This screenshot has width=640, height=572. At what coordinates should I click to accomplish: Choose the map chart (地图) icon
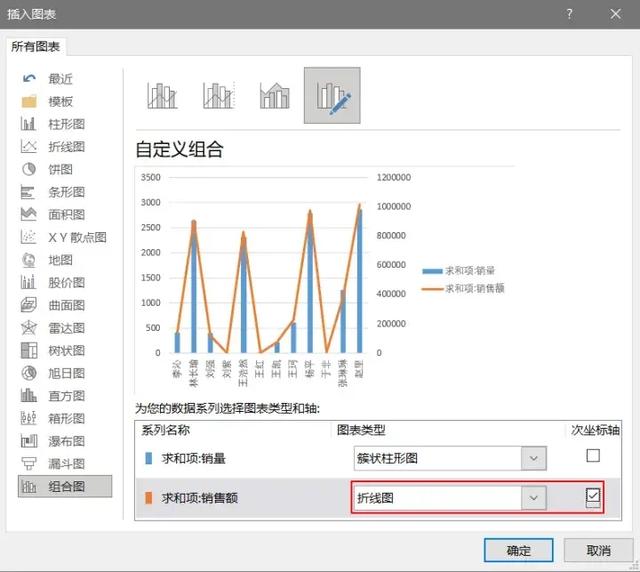coord(29,260)
